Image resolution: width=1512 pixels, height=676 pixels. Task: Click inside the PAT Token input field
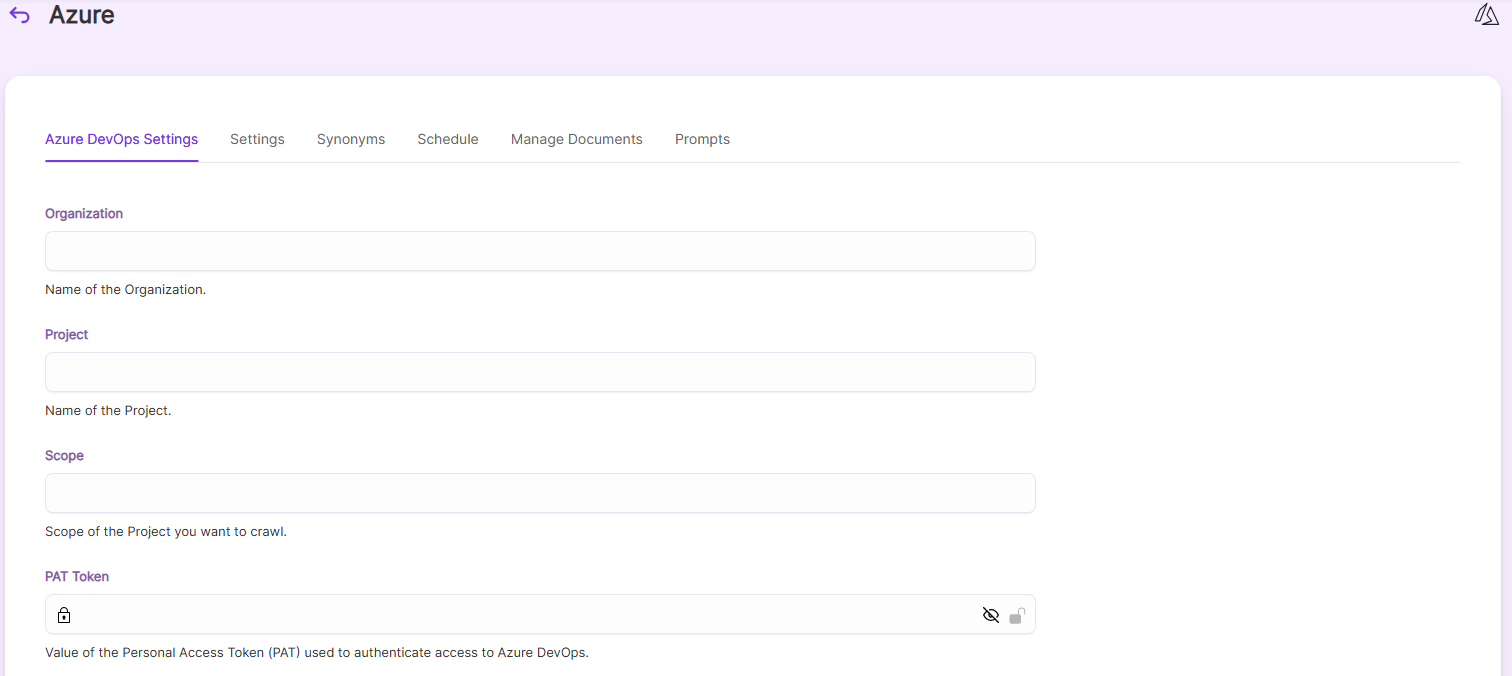point(540,615)
